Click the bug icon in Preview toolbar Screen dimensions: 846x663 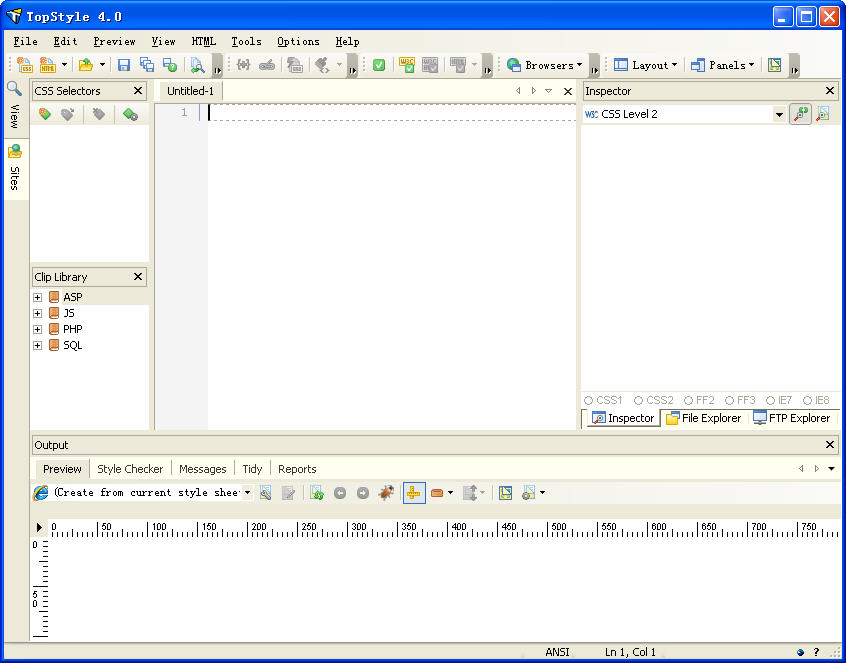point(386,493)
